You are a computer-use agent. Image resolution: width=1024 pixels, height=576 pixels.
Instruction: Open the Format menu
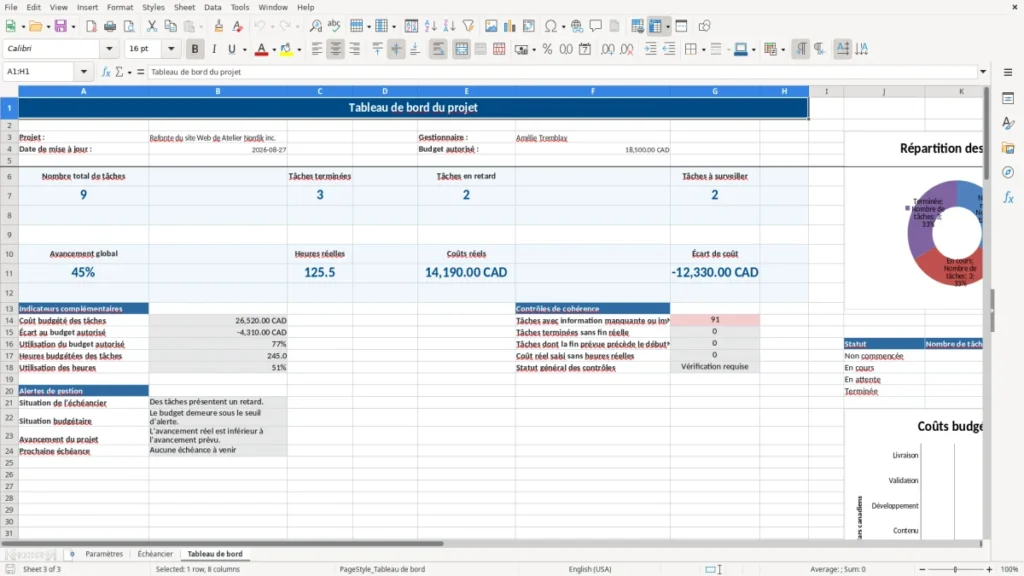point(120,7)
